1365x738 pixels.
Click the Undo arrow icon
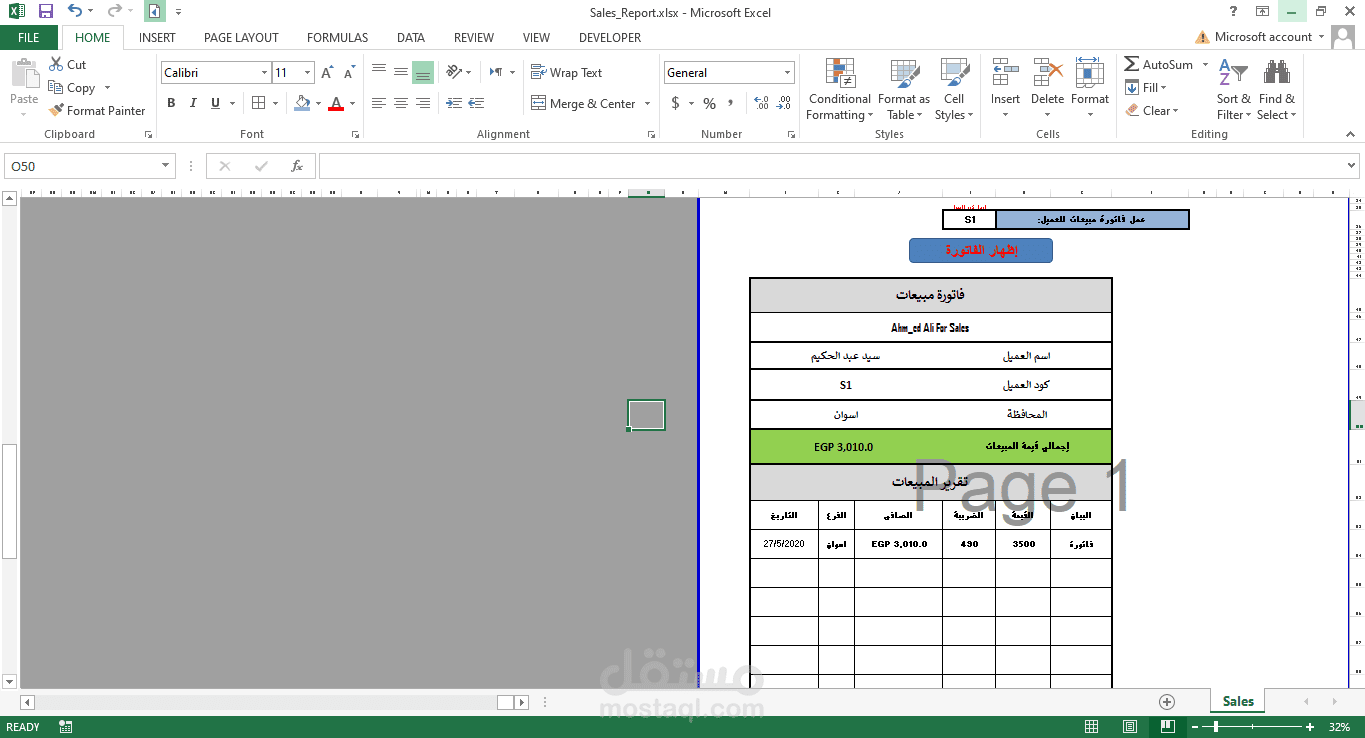pos(75,12)
